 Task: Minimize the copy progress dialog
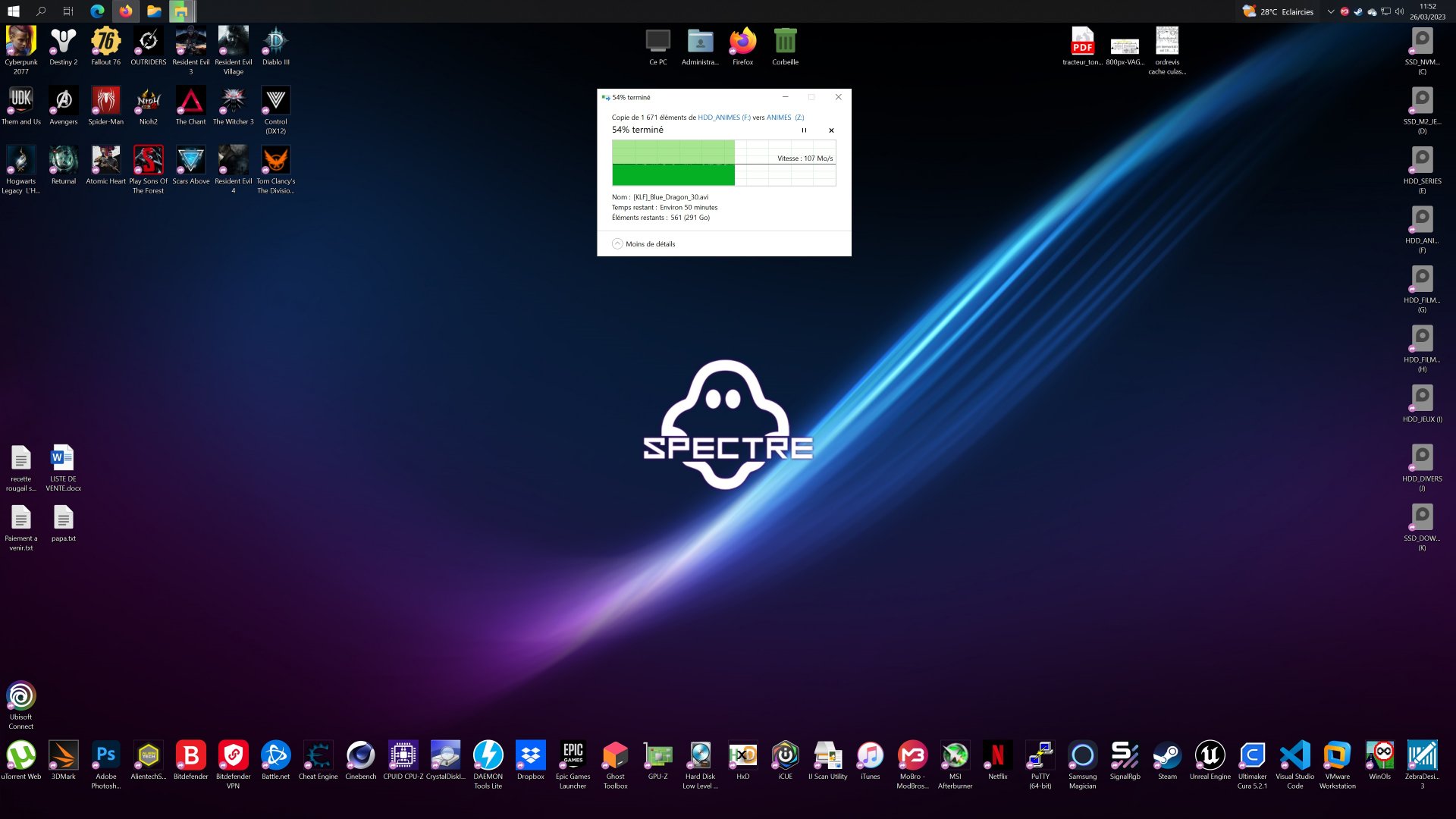point(786,97)
